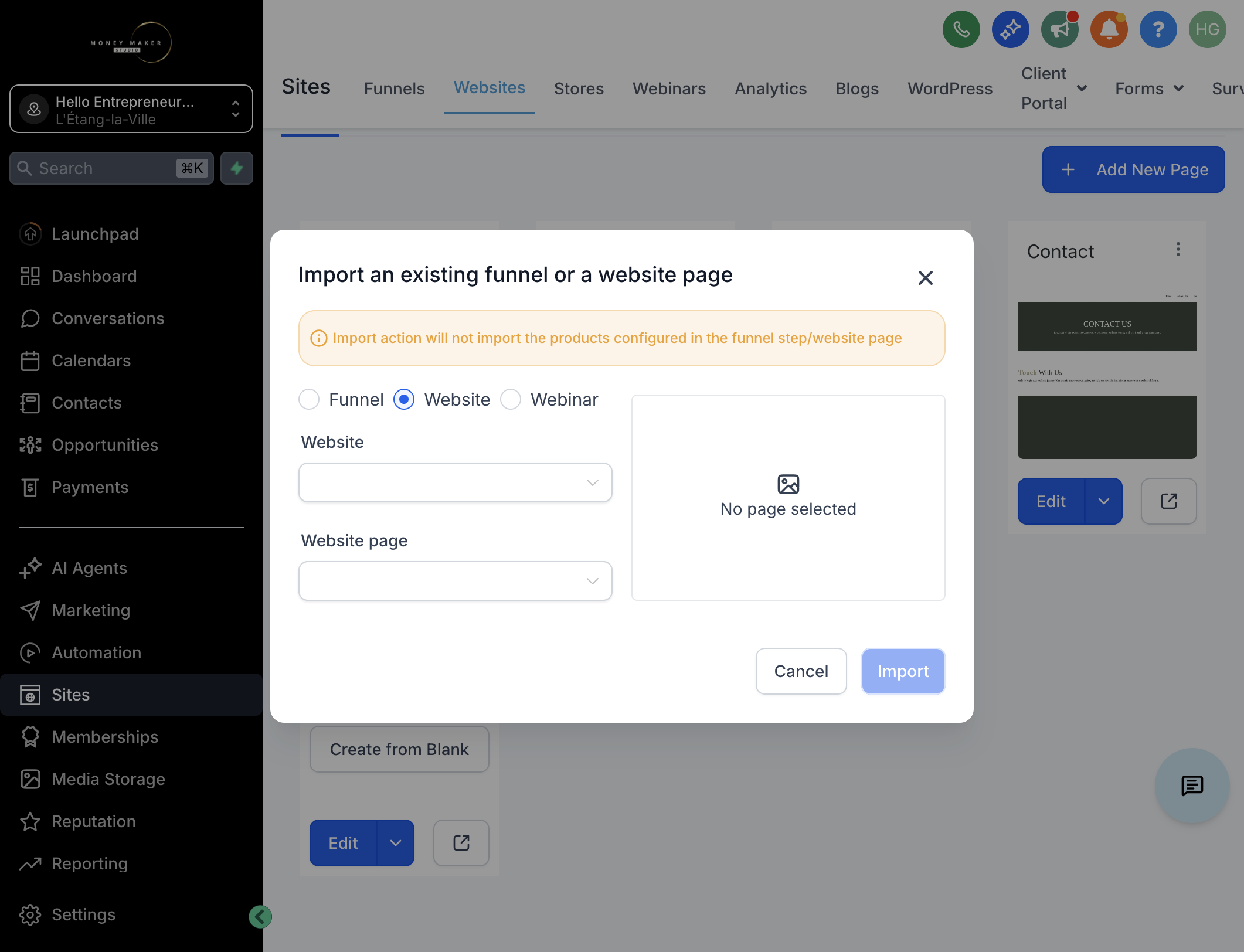The width and height of the screenshot is (1244, 952).
Task: Open the HG user avatar menu
Action: tap(1208, 29)
